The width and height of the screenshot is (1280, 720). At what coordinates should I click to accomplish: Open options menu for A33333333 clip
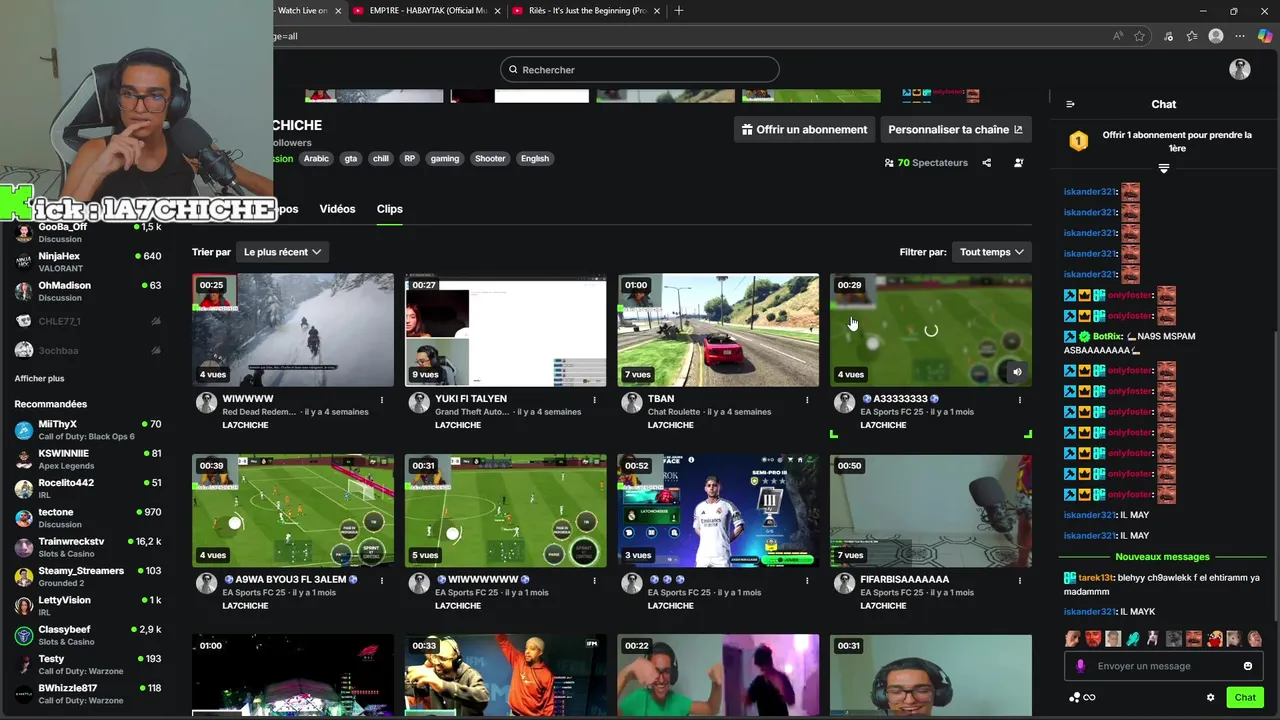[x=1019, y=400]
